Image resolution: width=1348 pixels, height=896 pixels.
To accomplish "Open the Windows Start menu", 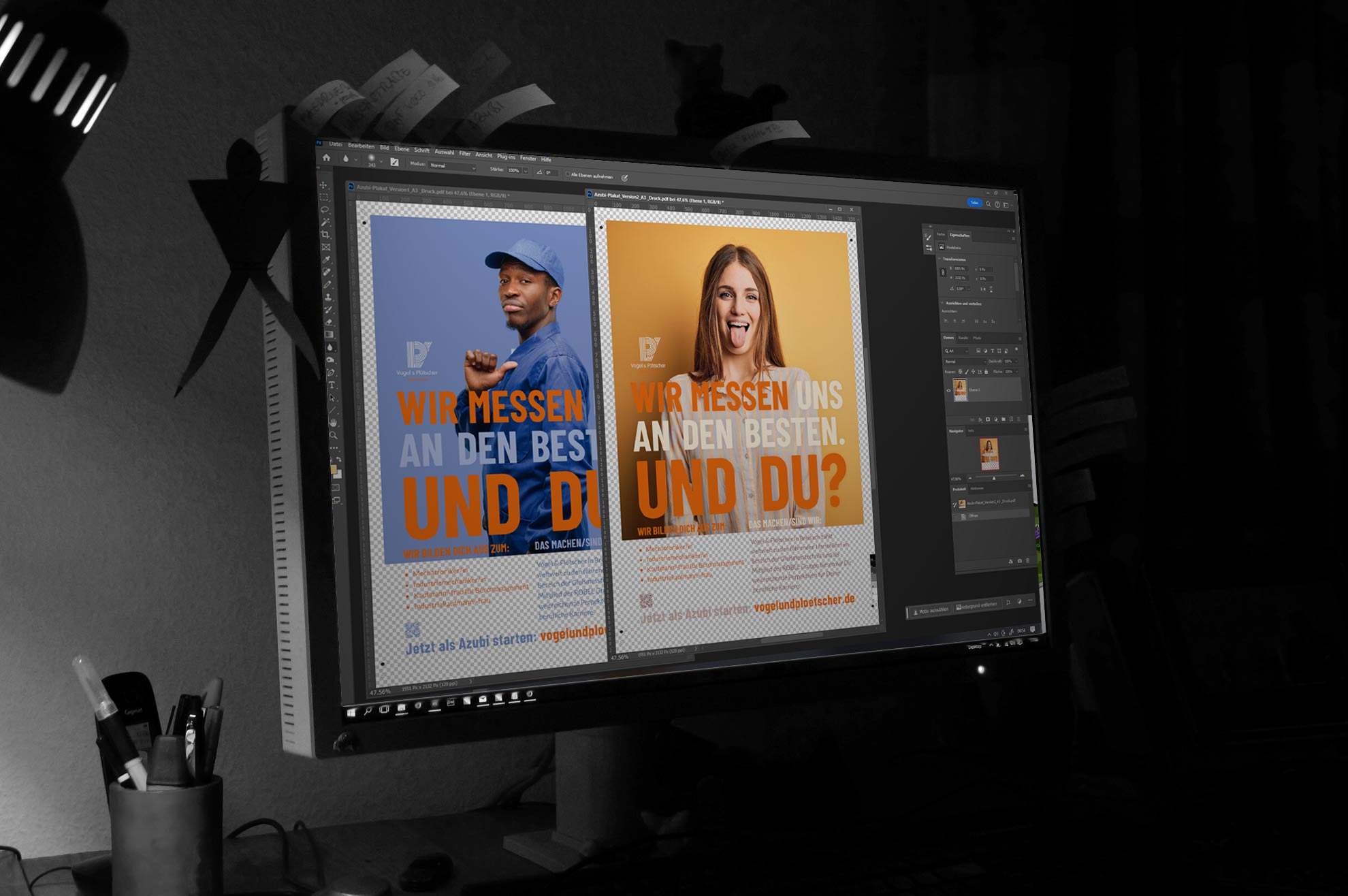I will click(351, 712).
